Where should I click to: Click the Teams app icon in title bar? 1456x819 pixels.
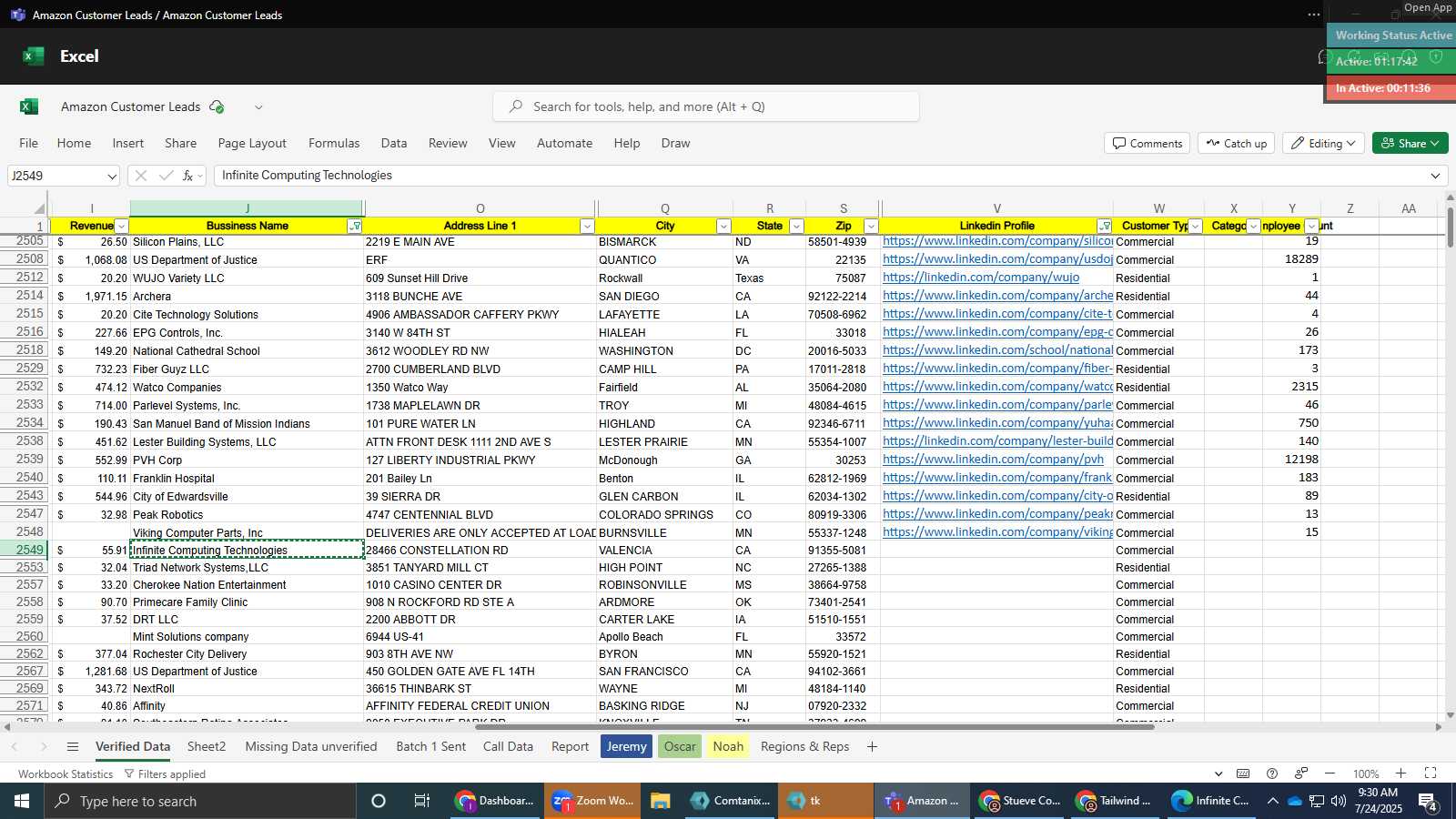pyautogui.click(x=17, y=15)
